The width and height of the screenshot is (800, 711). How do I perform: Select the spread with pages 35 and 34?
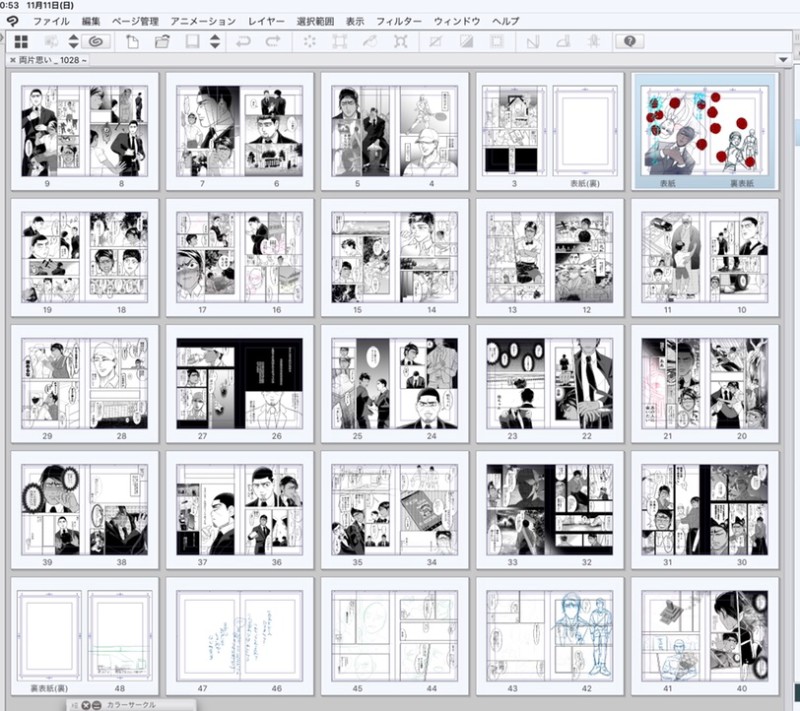coord(395,510)
